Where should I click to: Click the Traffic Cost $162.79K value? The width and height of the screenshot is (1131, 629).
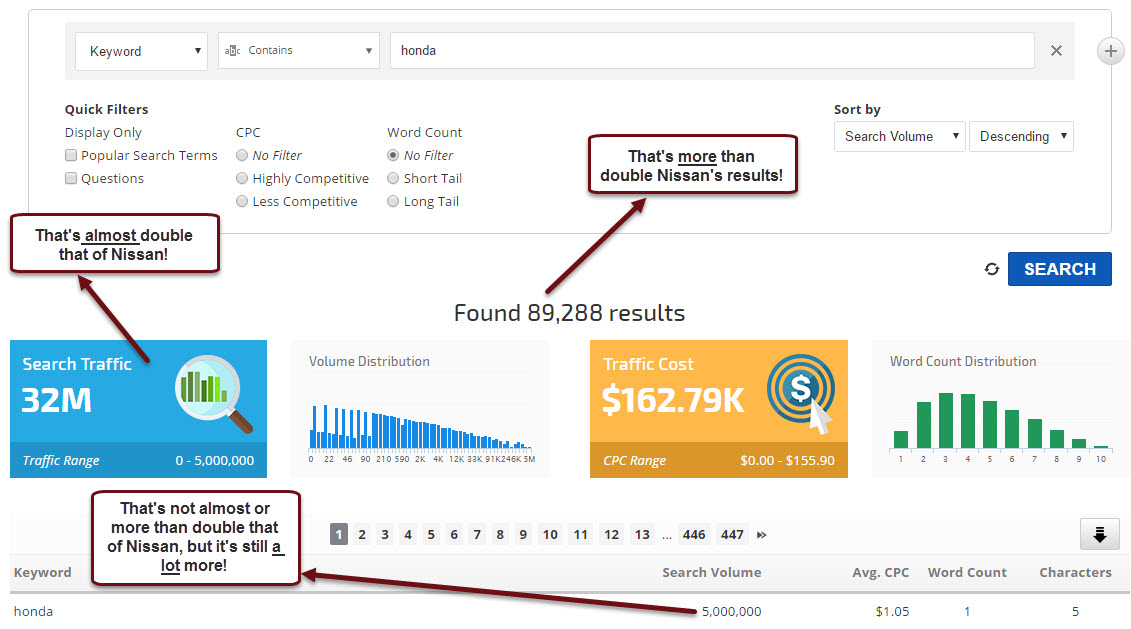673,400
